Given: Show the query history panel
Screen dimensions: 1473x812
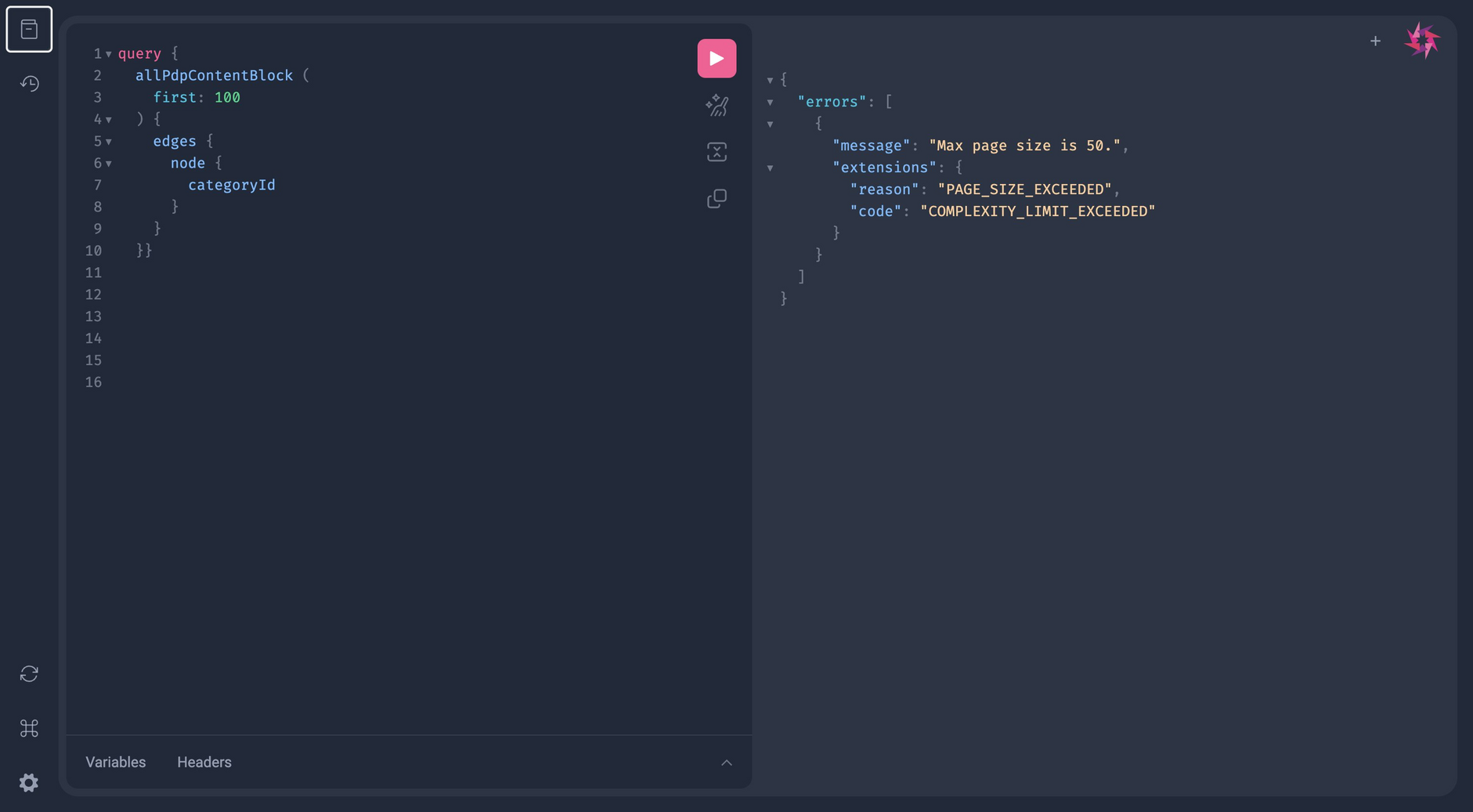Looking at the screenshot, I should pyautogui.click(x=29, y=84).
